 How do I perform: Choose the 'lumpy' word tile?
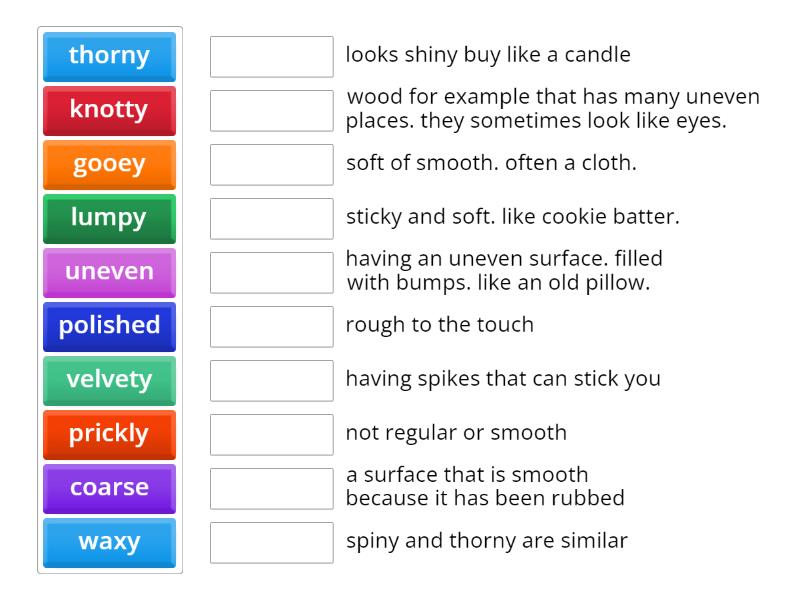109,219
